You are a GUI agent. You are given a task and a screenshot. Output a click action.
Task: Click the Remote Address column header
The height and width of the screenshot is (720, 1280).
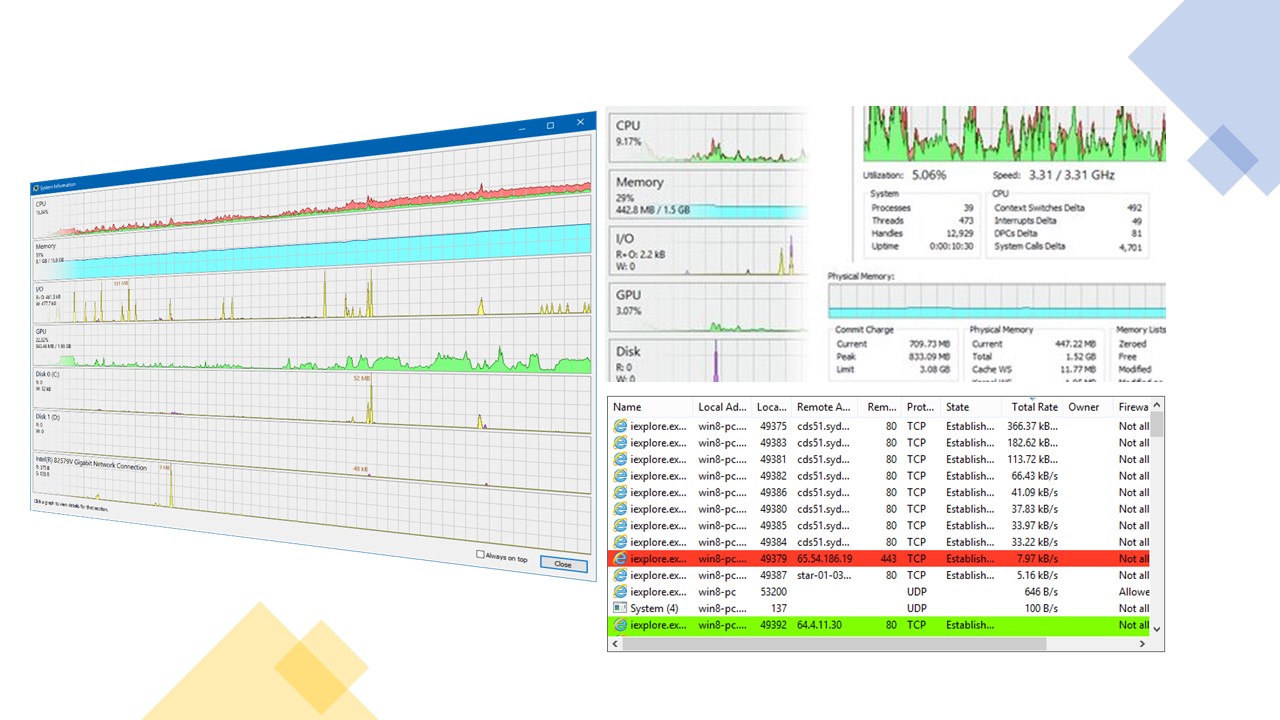pos(824,407)
